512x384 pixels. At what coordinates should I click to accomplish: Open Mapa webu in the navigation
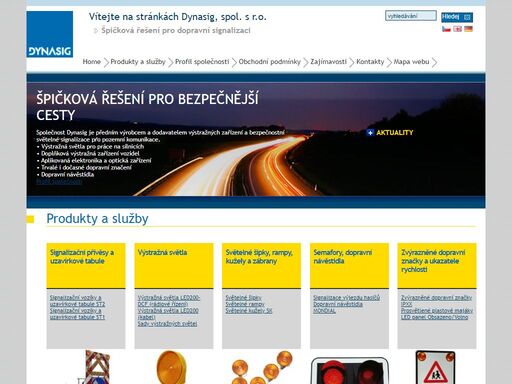coord(411,62)
